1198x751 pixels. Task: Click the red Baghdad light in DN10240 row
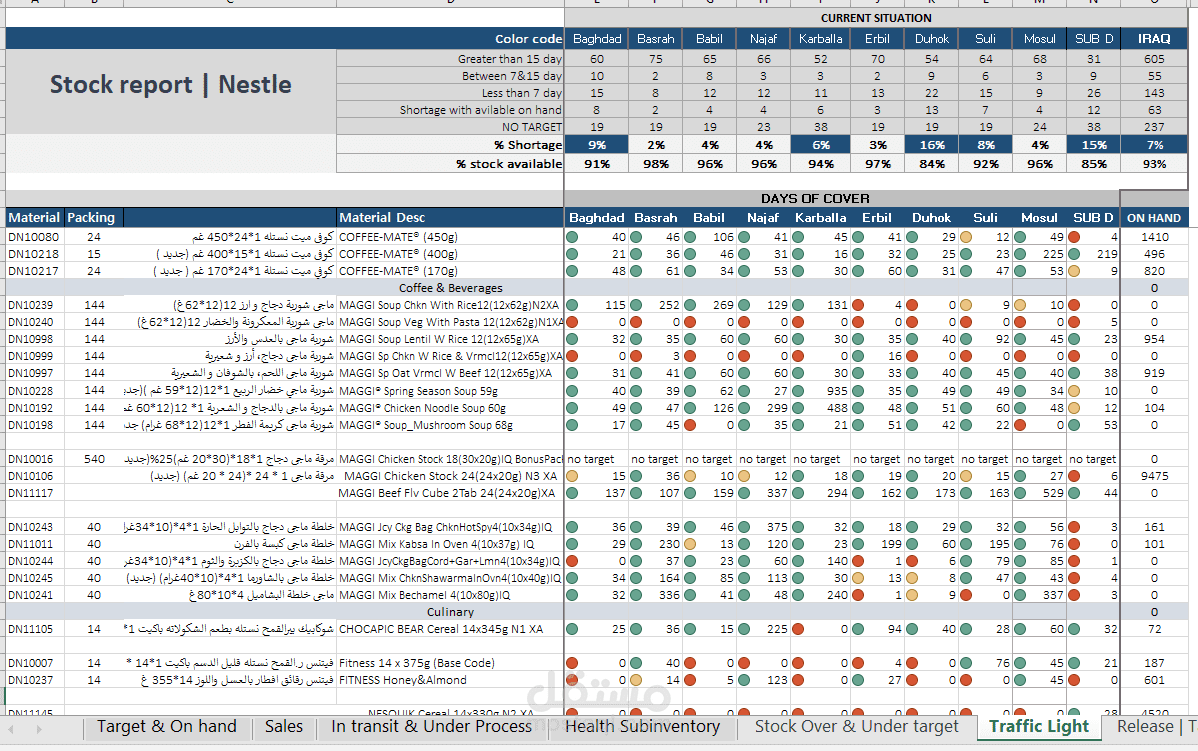pyautogui.click(x=572, y=322)
